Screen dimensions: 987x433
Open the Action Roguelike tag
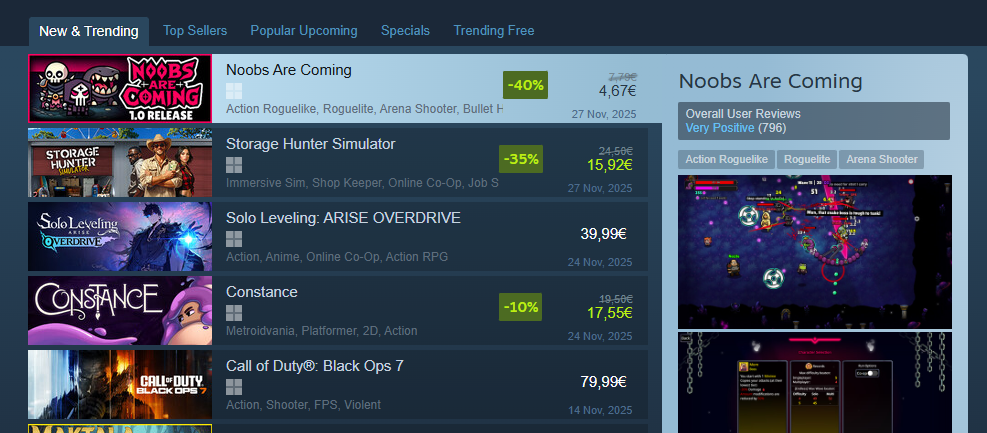tap(726, 159)
